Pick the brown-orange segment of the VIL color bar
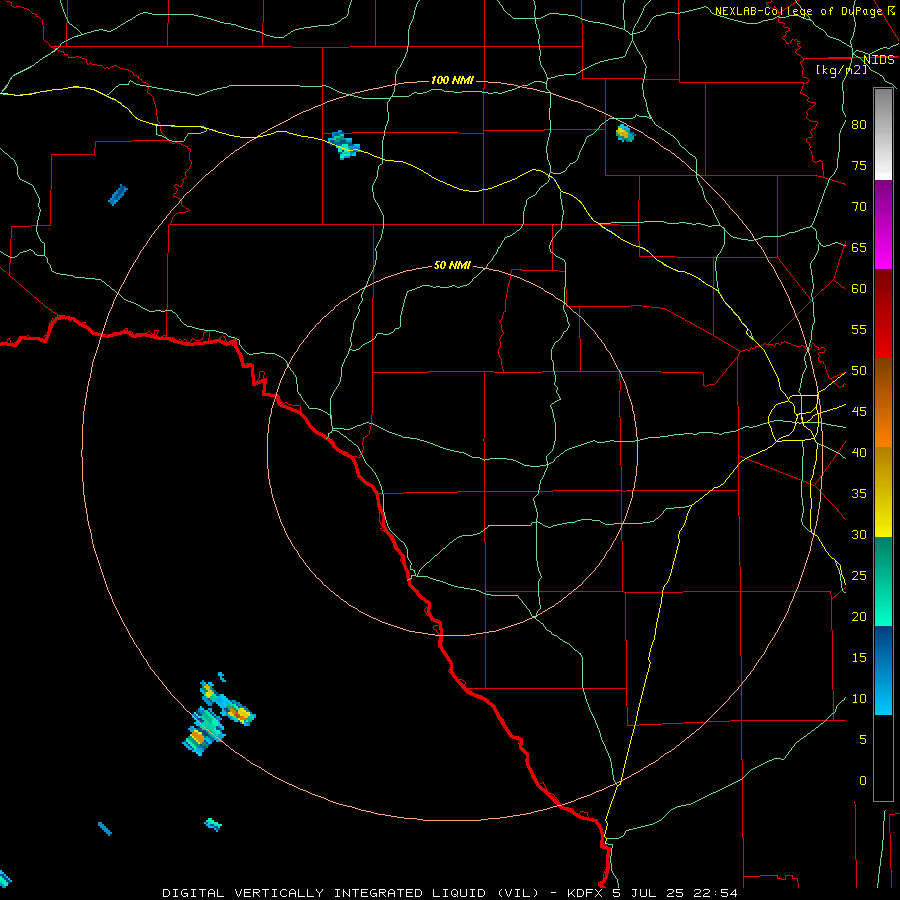This screenshot has width=900, height=900. pyautogui.click(x=883, y=403)
